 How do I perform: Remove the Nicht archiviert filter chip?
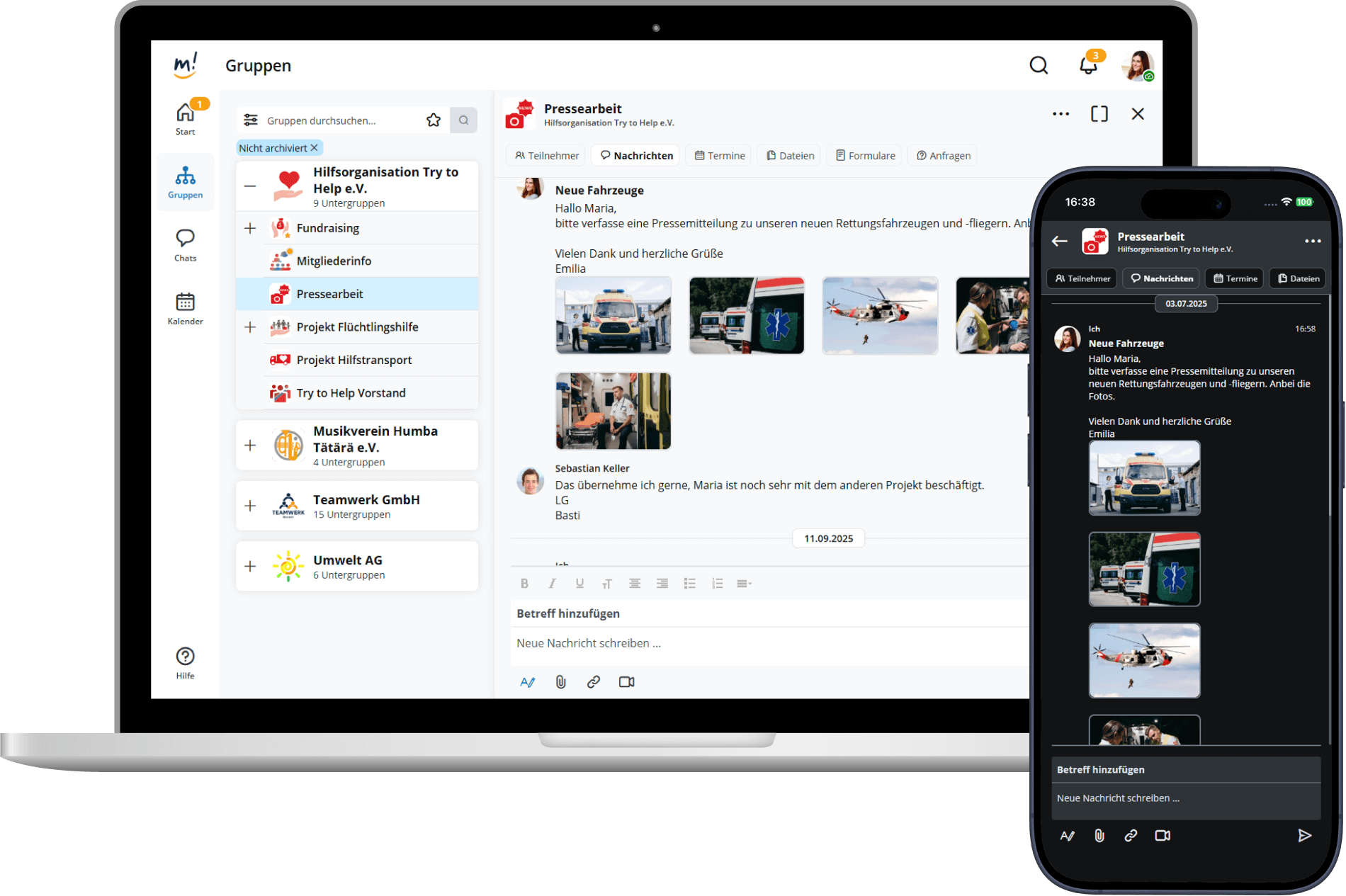[315, 148]
